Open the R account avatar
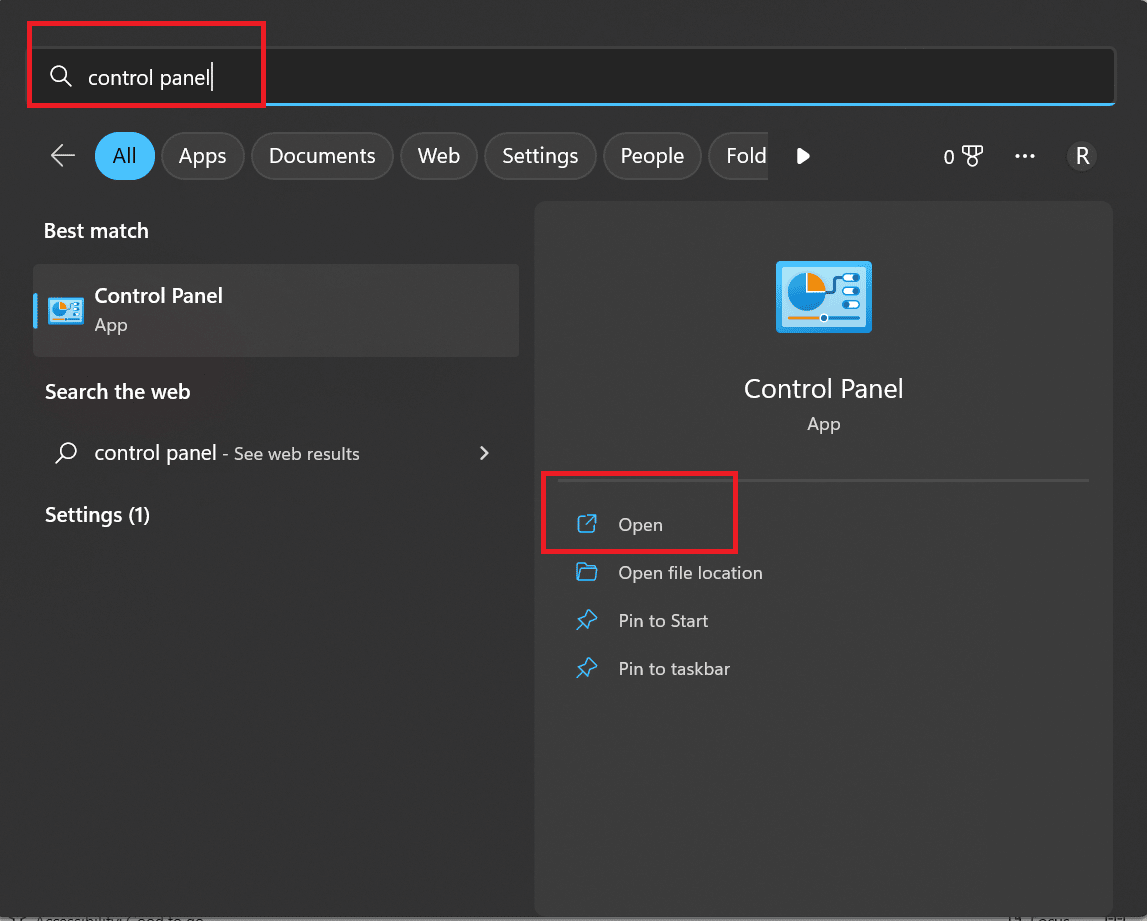 pos(1082,156)
